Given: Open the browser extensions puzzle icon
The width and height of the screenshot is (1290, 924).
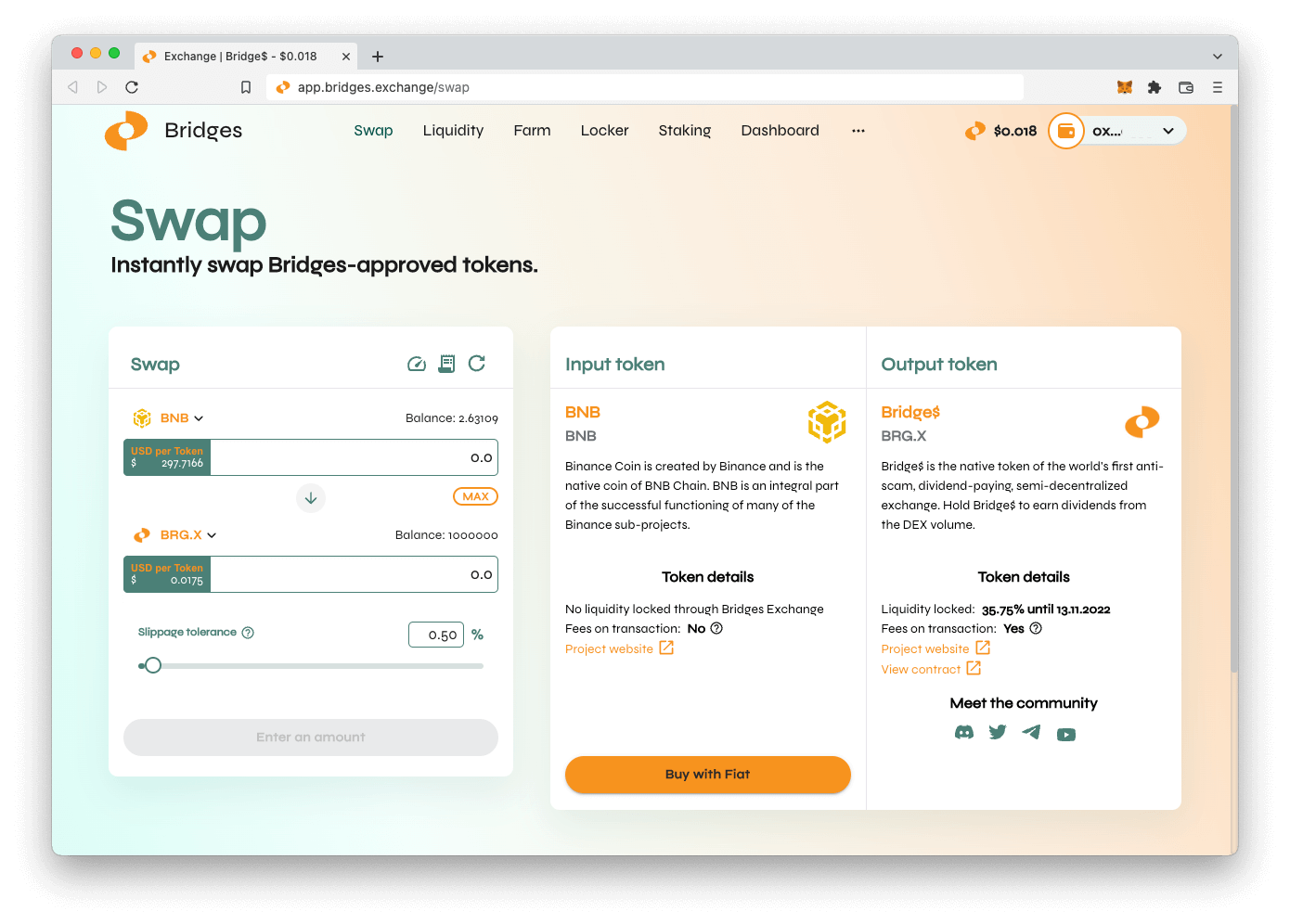Looking at the screenshot, I should (1155, 87).
